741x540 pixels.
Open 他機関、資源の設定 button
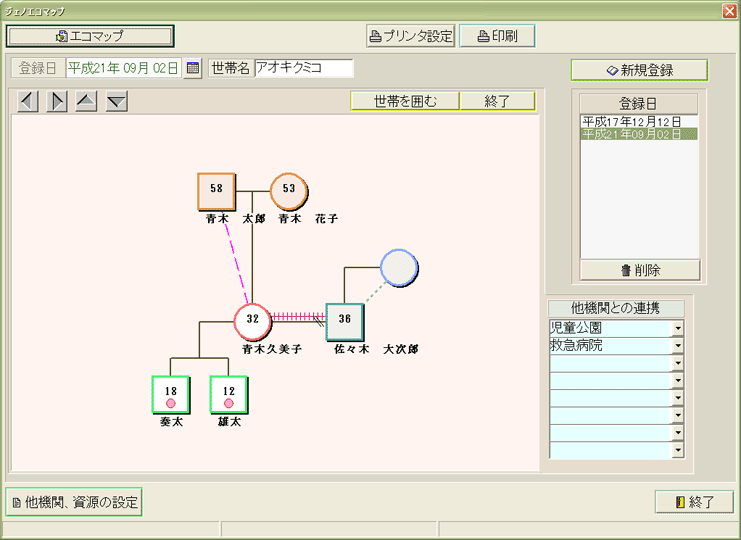tap(74, 502)
